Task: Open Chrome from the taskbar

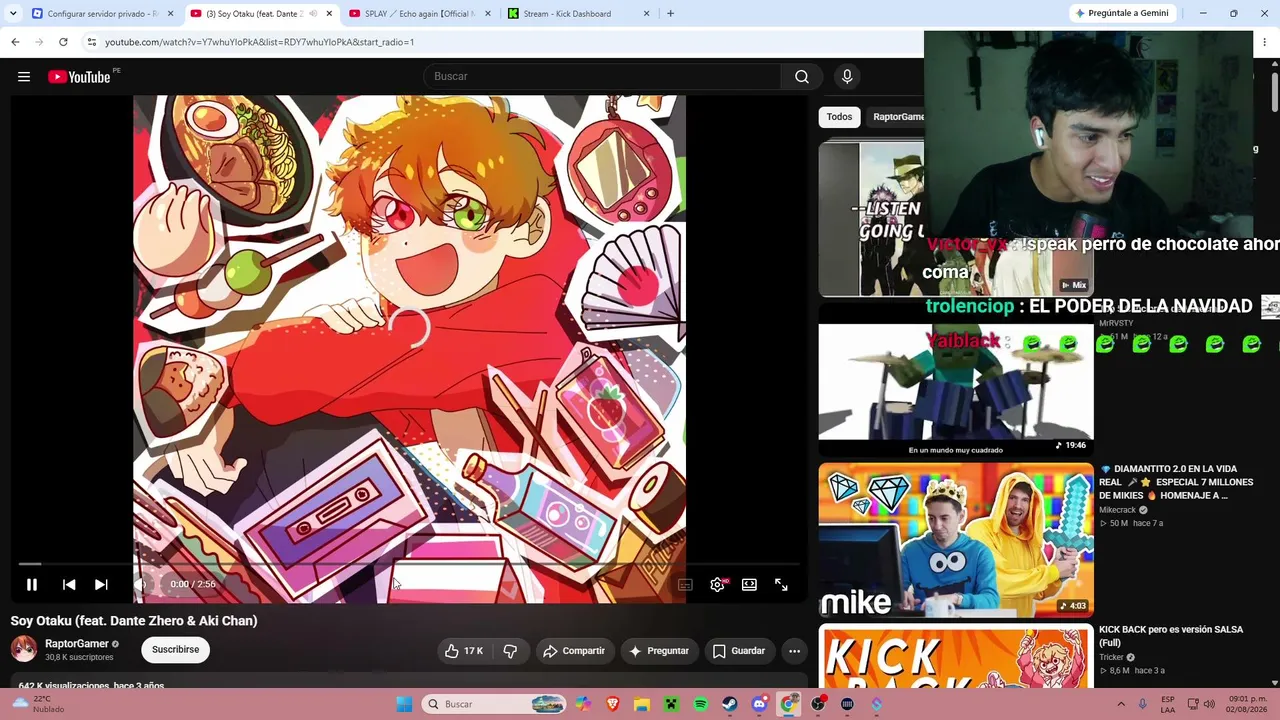Action: tap(789, 704)
